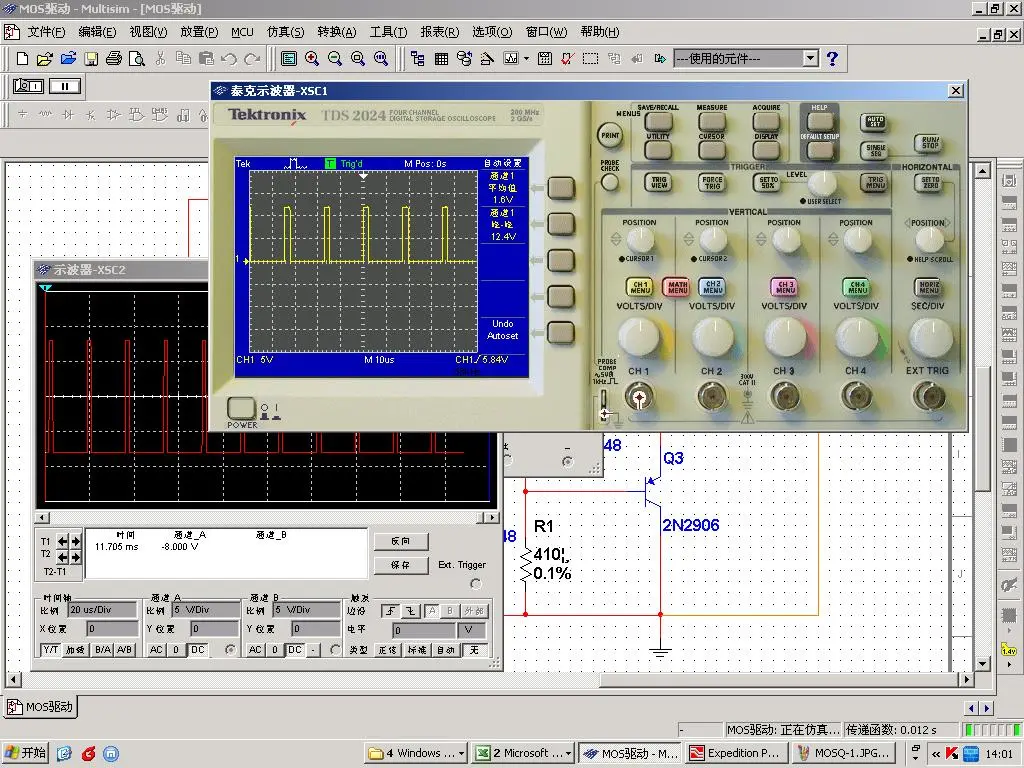
Task: Select the MOS驱动 sheet tab at the bottom
Action: coord(41,707)
